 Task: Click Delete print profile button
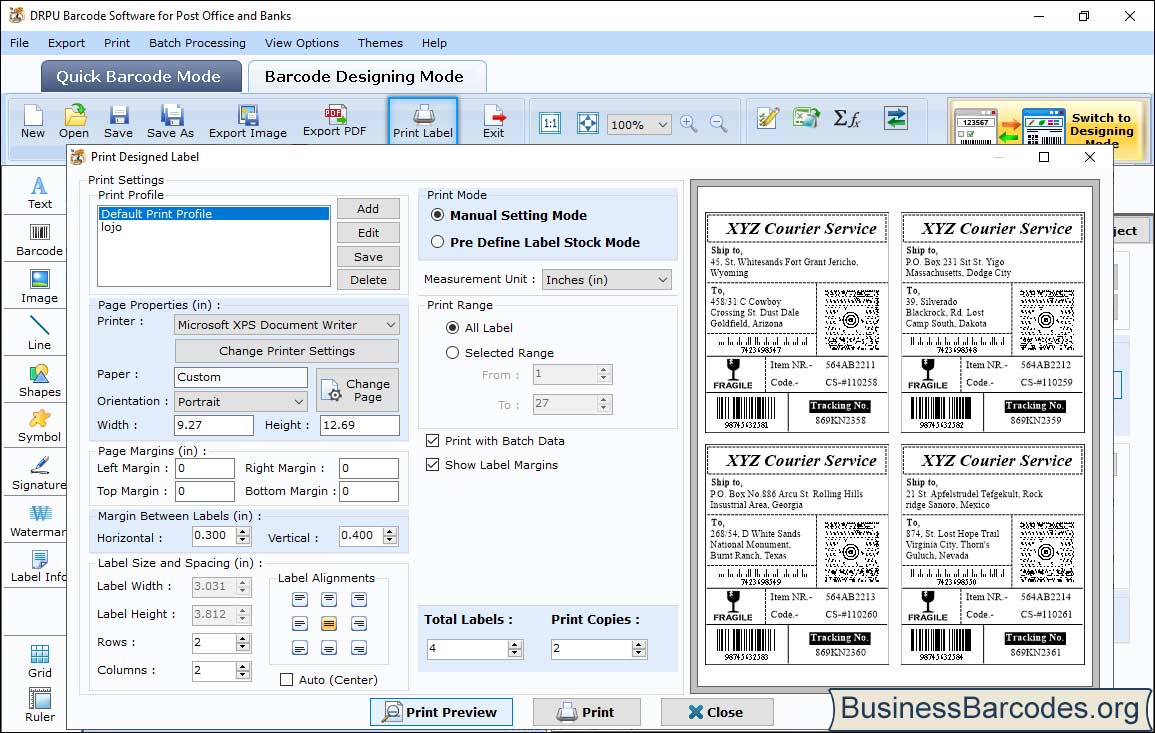point(368,280)
